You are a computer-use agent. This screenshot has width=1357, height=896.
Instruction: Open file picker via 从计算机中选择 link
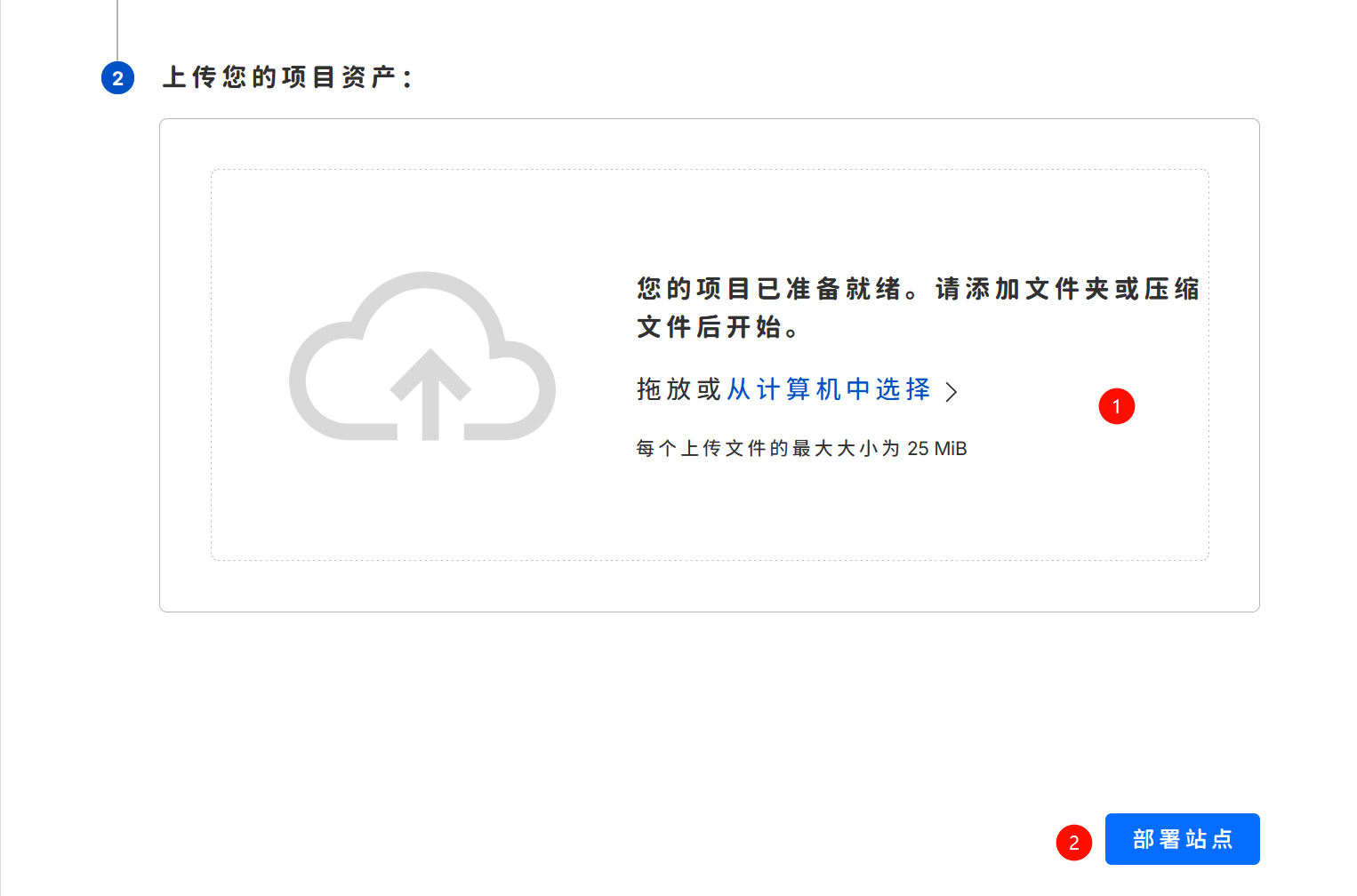click(x=828, y=389)
